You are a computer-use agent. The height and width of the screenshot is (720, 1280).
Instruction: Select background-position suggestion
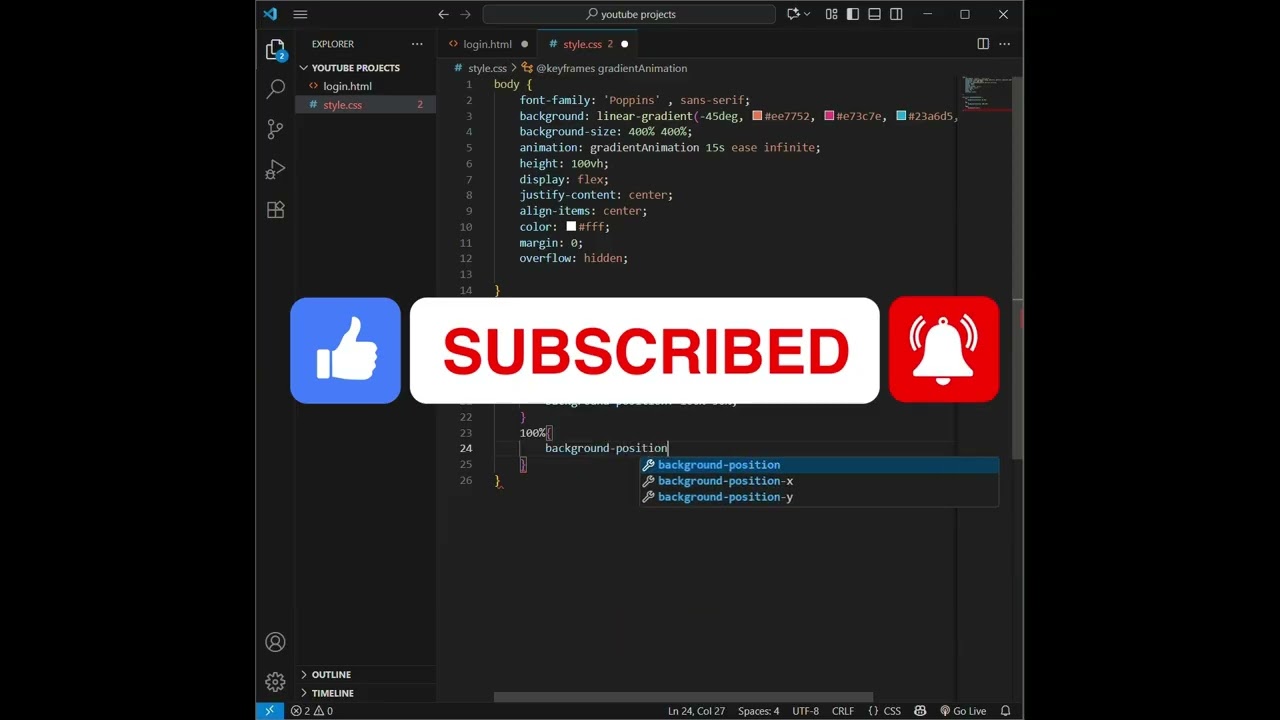click(x=819, y=465)
